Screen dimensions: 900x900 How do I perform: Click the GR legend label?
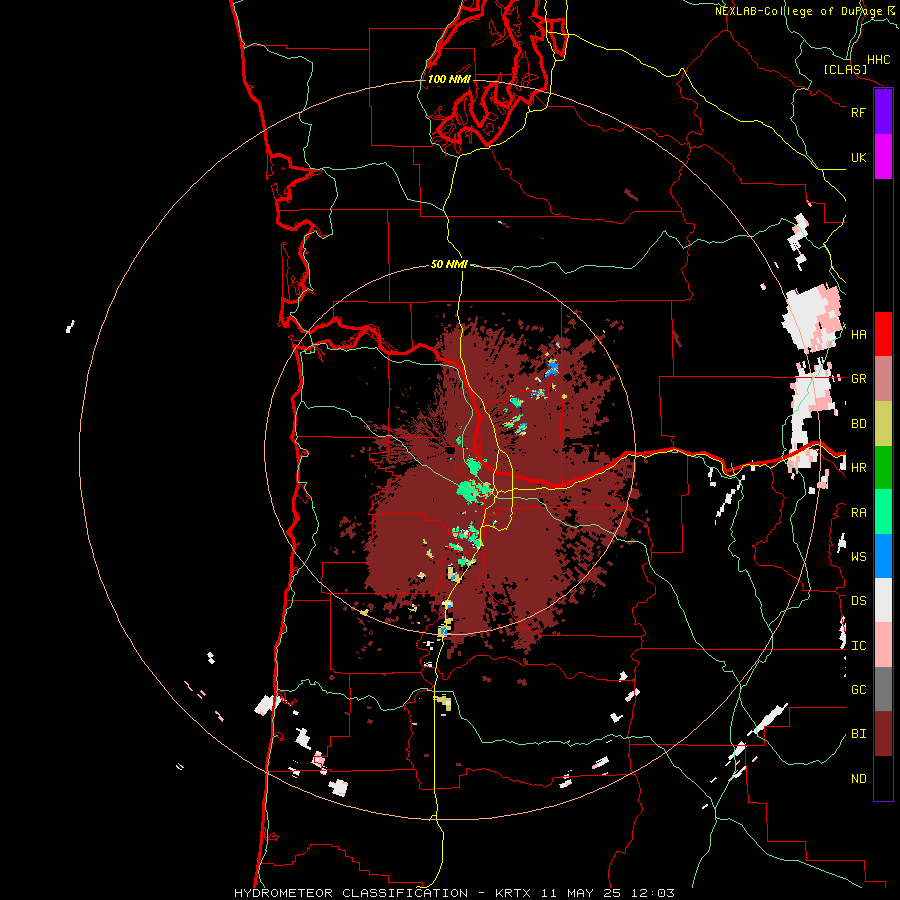pyautogui.click(x=858, y=379)
